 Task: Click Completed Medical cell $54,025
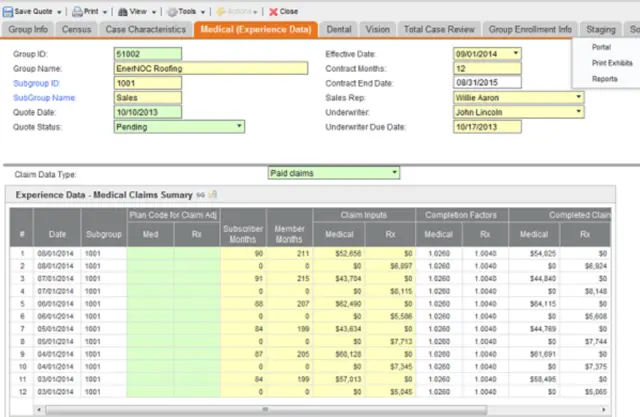(x=534, y=253)
